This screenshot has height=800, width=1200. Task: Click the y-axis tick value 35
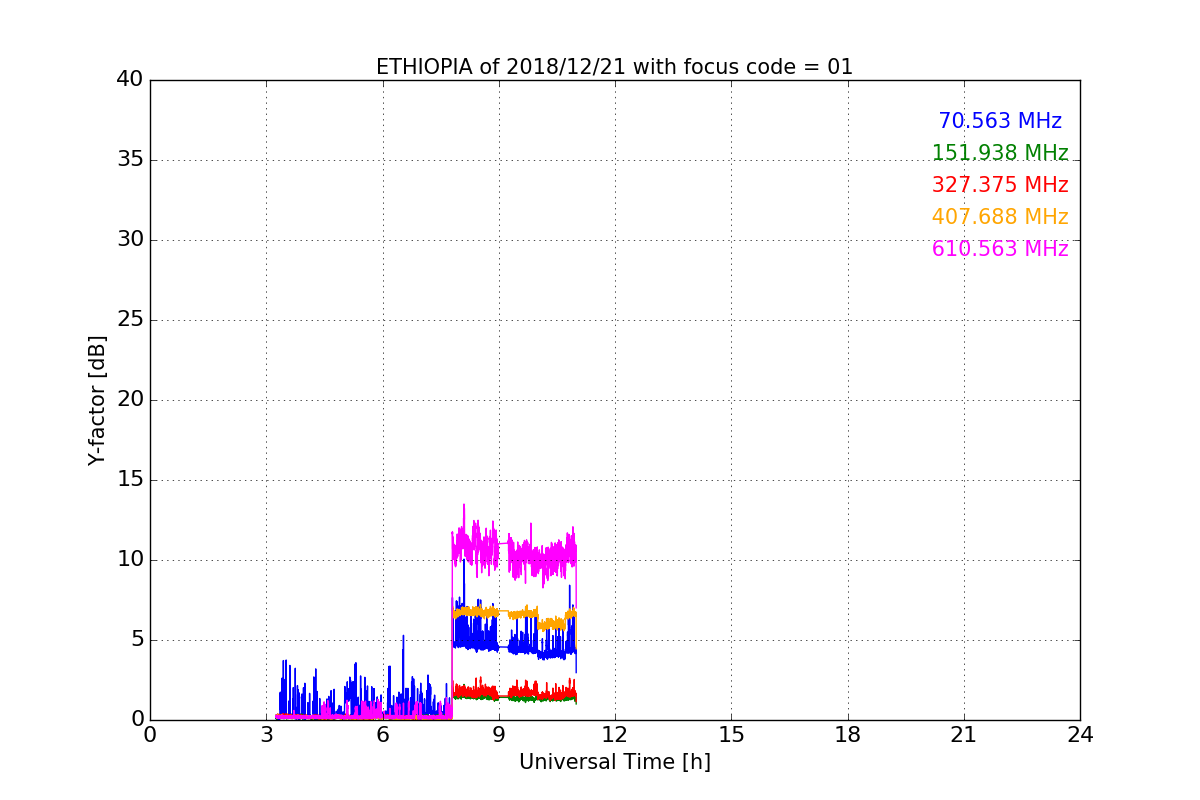pos(130,160)
